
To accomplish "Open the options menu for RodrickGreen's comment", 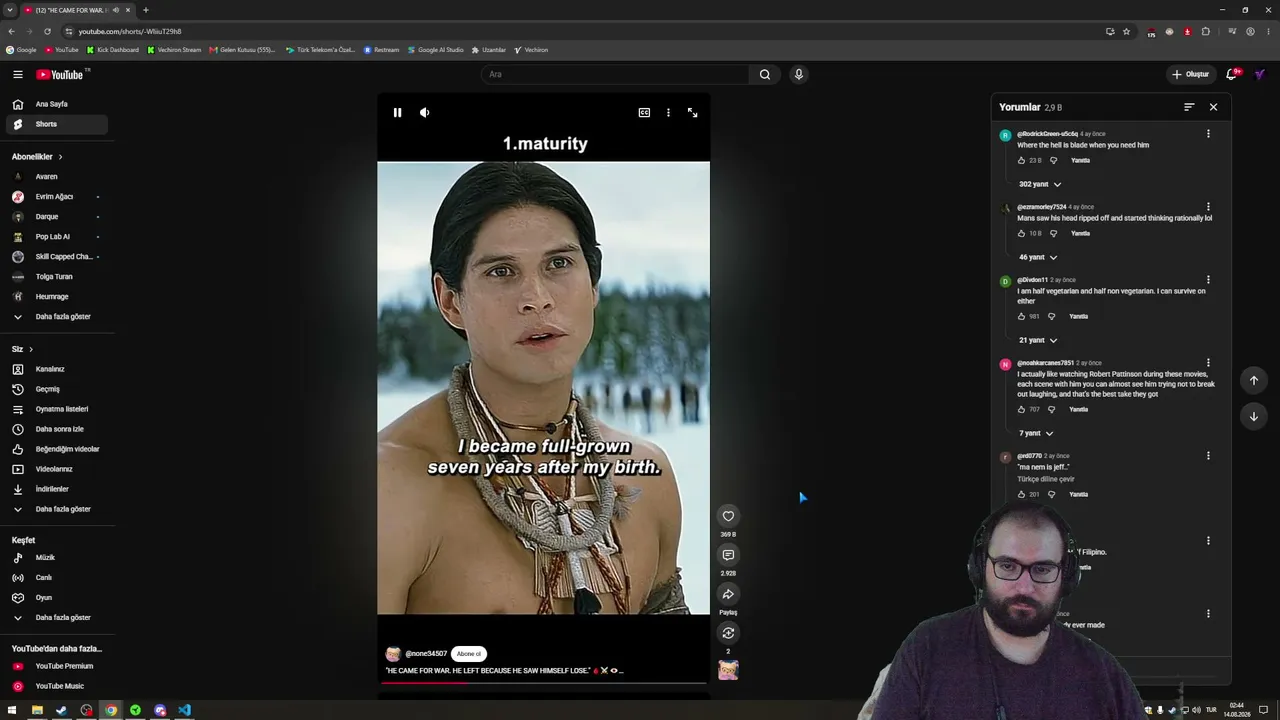I will pos(1208,134).
